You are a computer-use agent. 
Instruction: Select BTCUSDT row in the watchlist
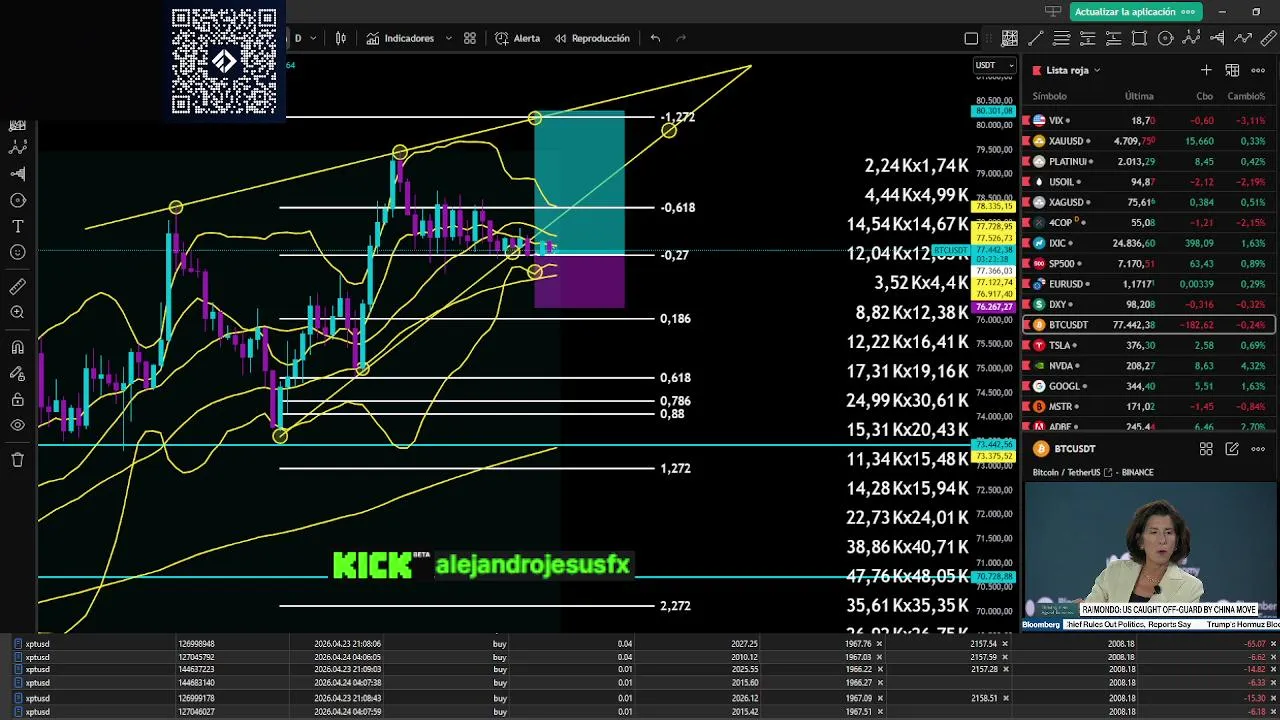pos(1148,324)
